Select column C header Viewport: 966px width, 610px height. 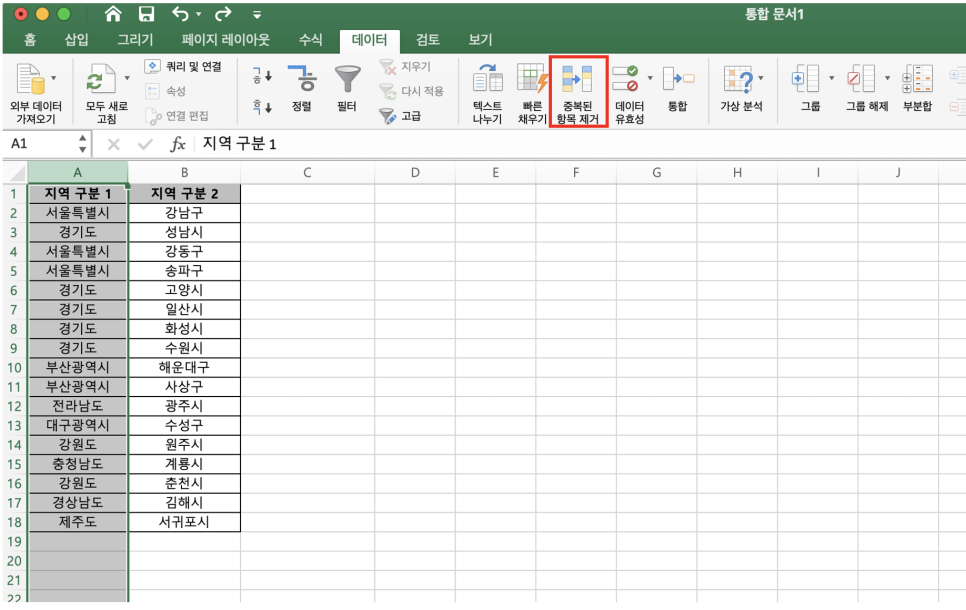coord(307,173)
